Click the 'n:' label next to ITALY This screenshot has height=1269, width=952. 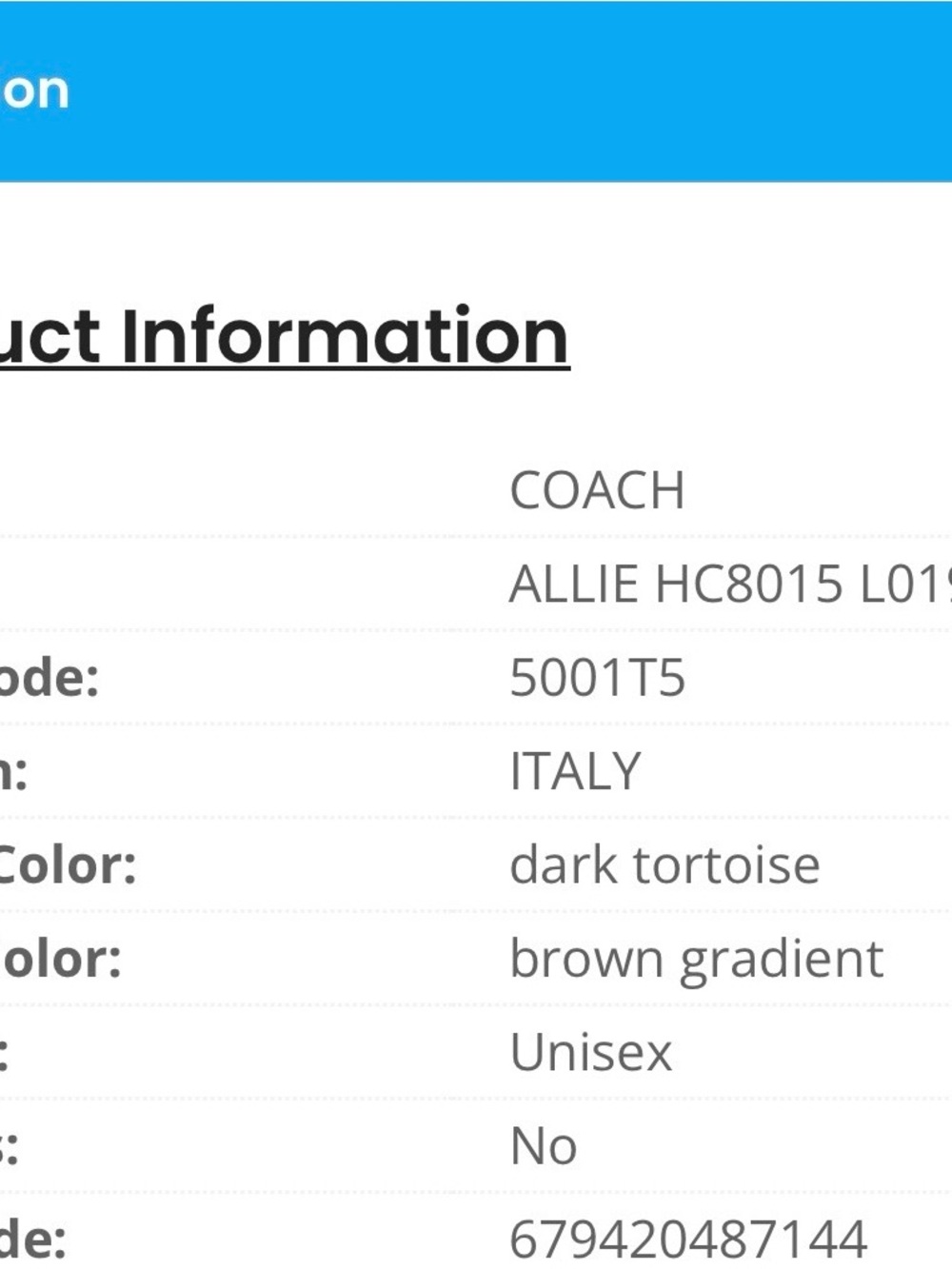(13, 771)
